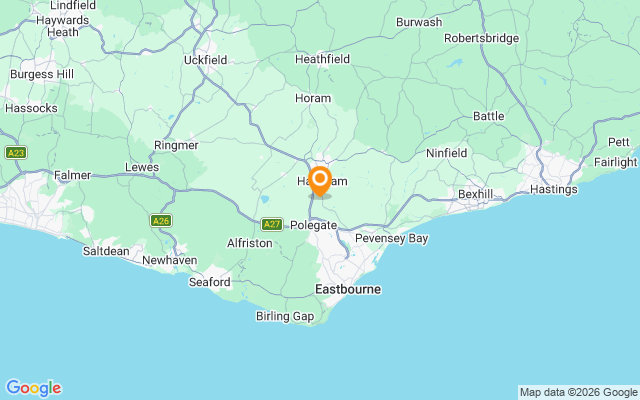The height and width of the screenshot is (400, 640).
Task: Click the Uckfield place label
Action: (x=205, y=60)
